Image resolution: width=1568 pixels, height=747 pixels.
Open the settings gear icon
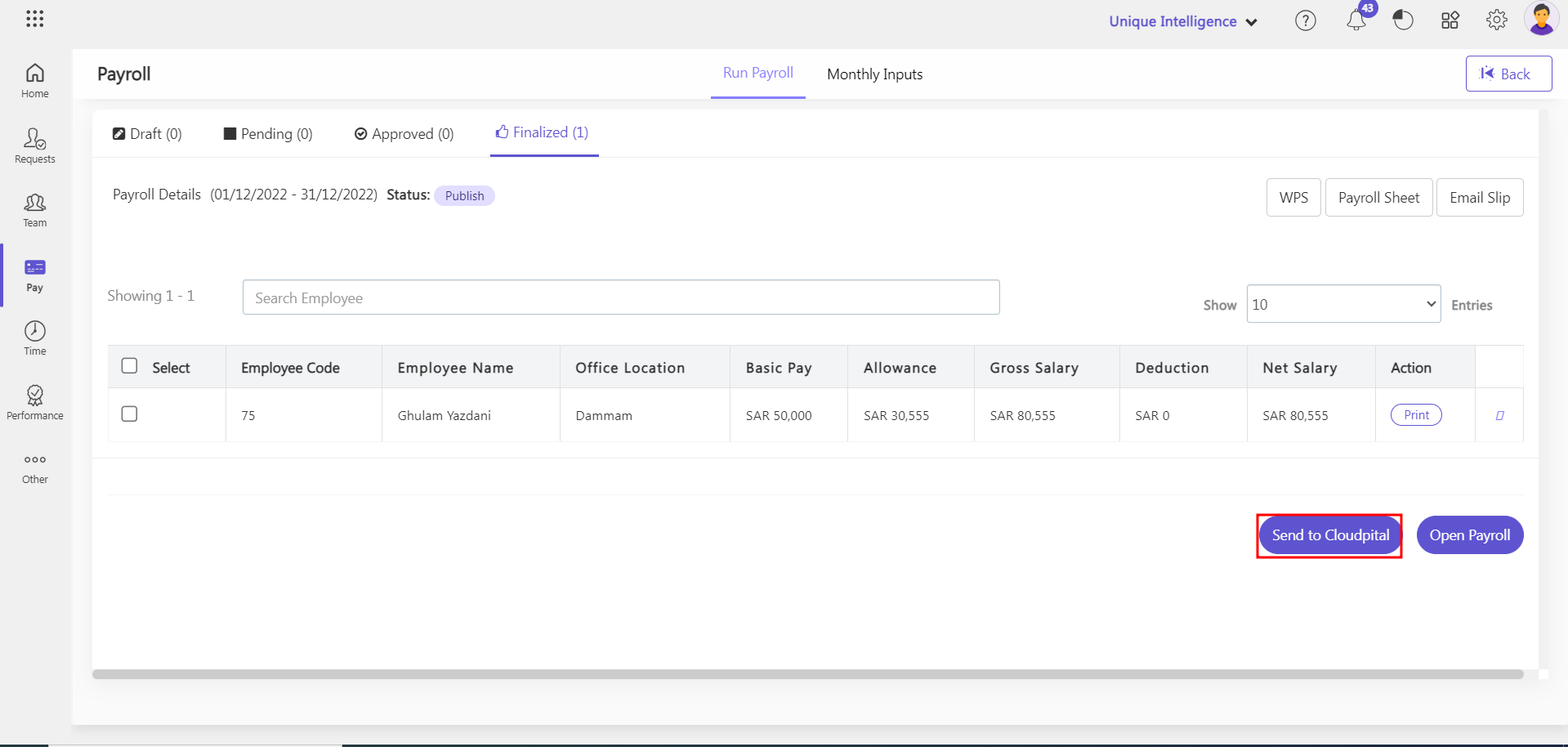pos(1497,20)
